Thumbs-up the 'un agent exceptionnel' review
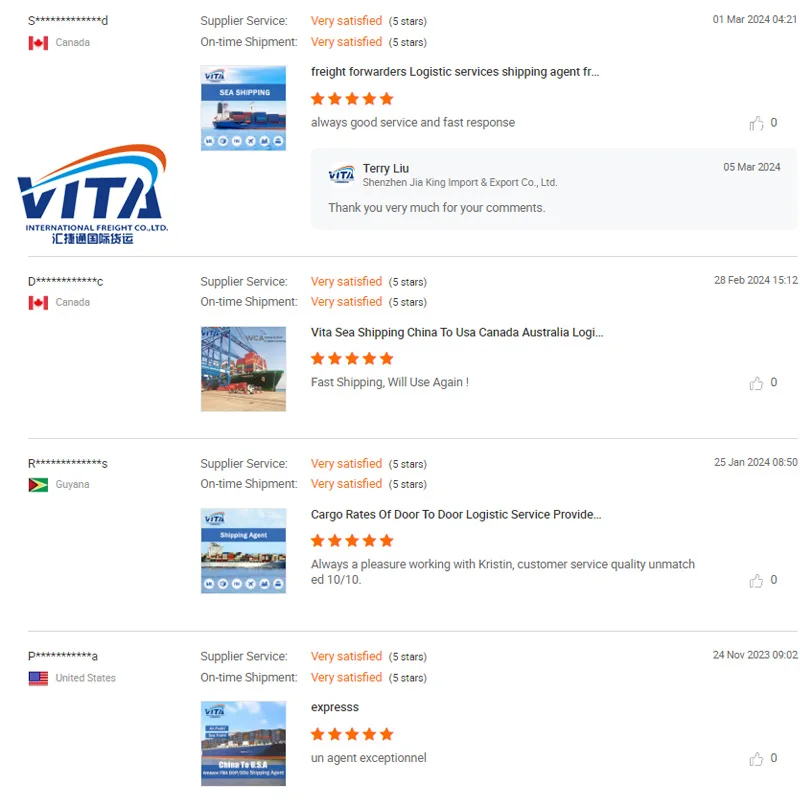 coord(756,759)
